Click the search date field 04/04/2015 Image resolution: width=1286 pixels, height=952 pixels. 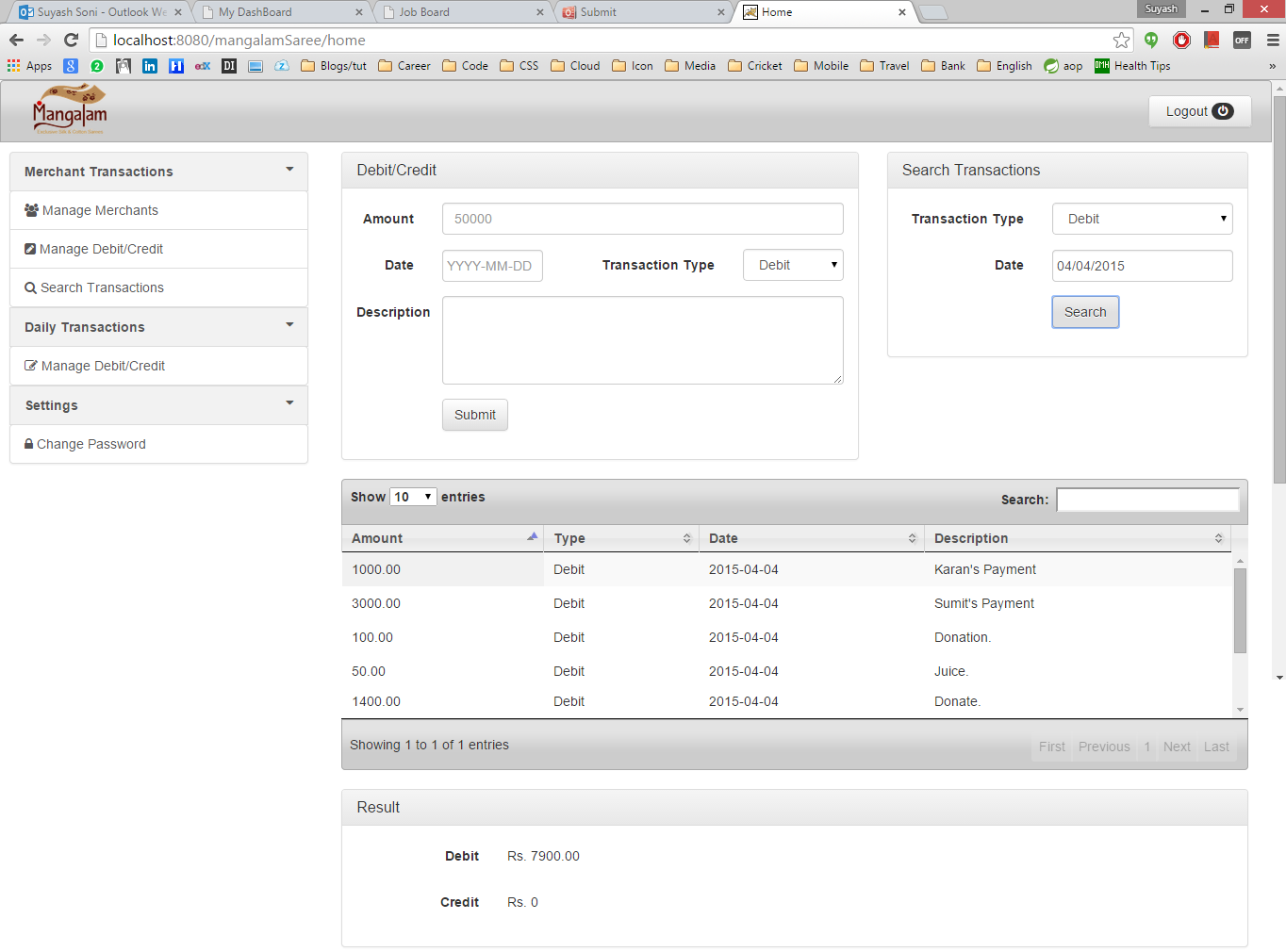coord(1142,266)
